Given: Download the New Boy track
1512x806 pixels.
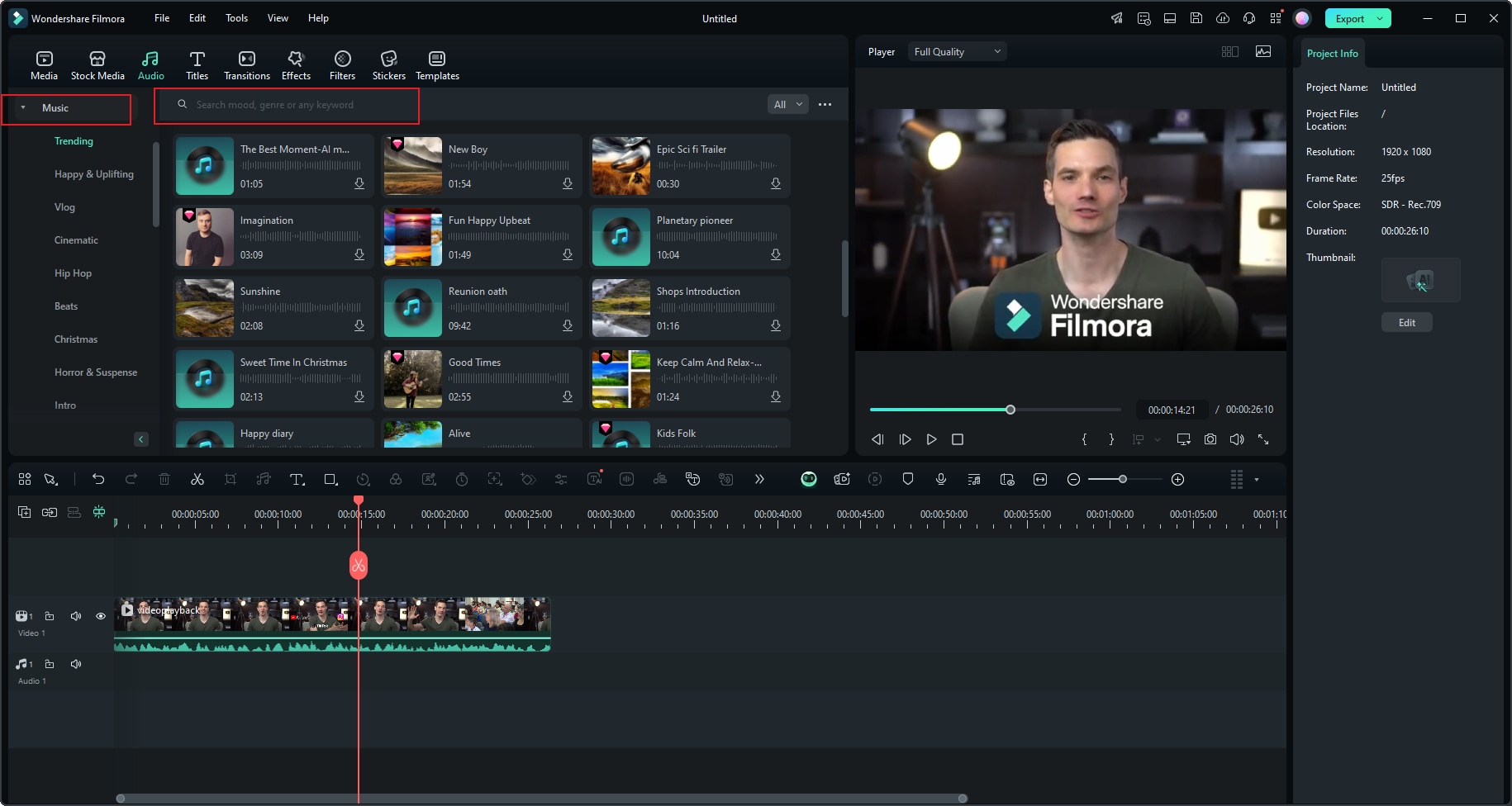Looking at the screenshot, I should [x=568, y=183].
